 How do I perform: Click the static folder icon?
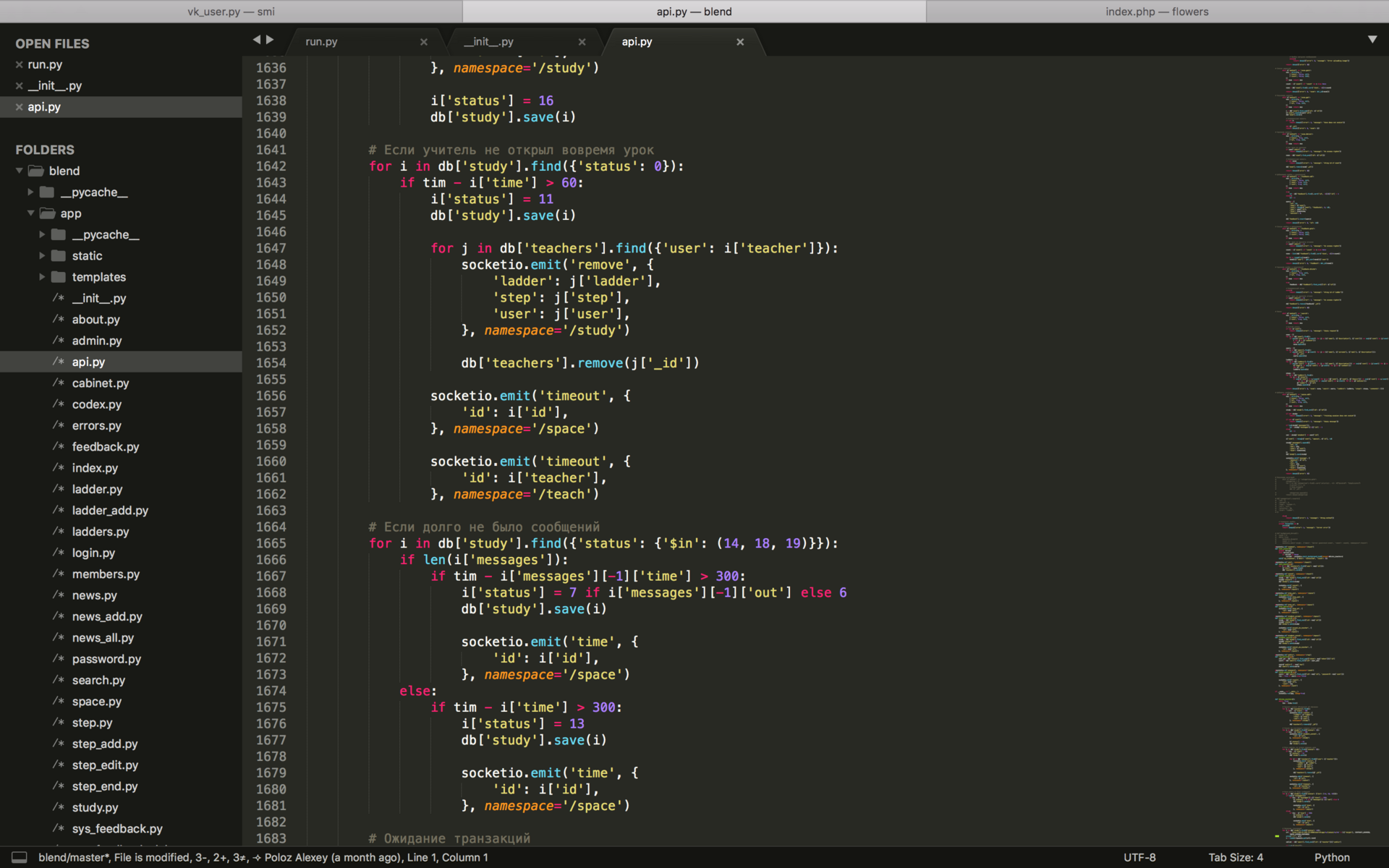(x=59, y=255)
